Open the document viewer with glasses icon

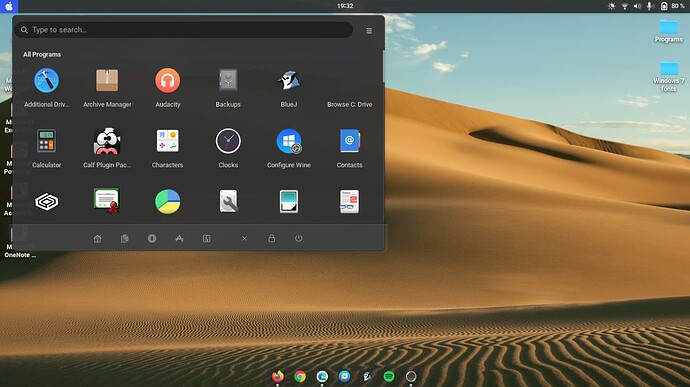tap(349, 202)
